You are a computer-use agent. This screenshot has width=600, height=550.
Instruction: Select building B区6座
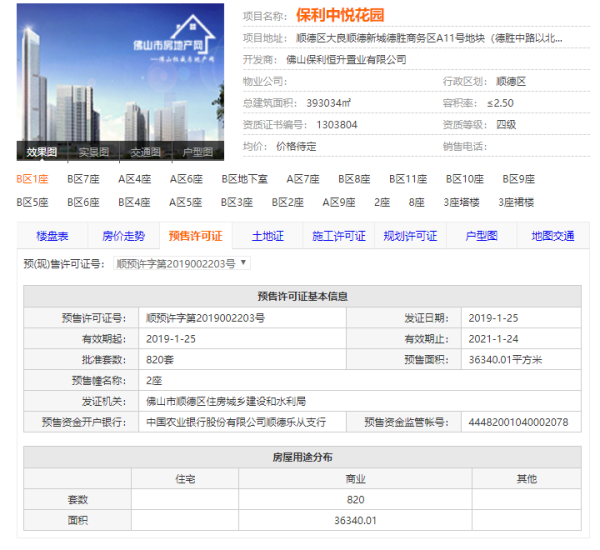[x=83, y=202]
